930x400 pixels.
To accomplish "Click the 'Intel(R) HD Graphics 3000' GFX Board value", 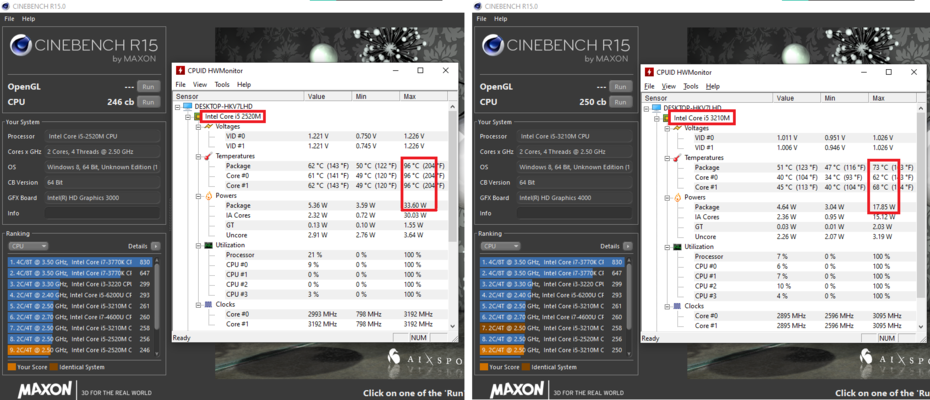I will pyautogui.click(x=102, y=198).
